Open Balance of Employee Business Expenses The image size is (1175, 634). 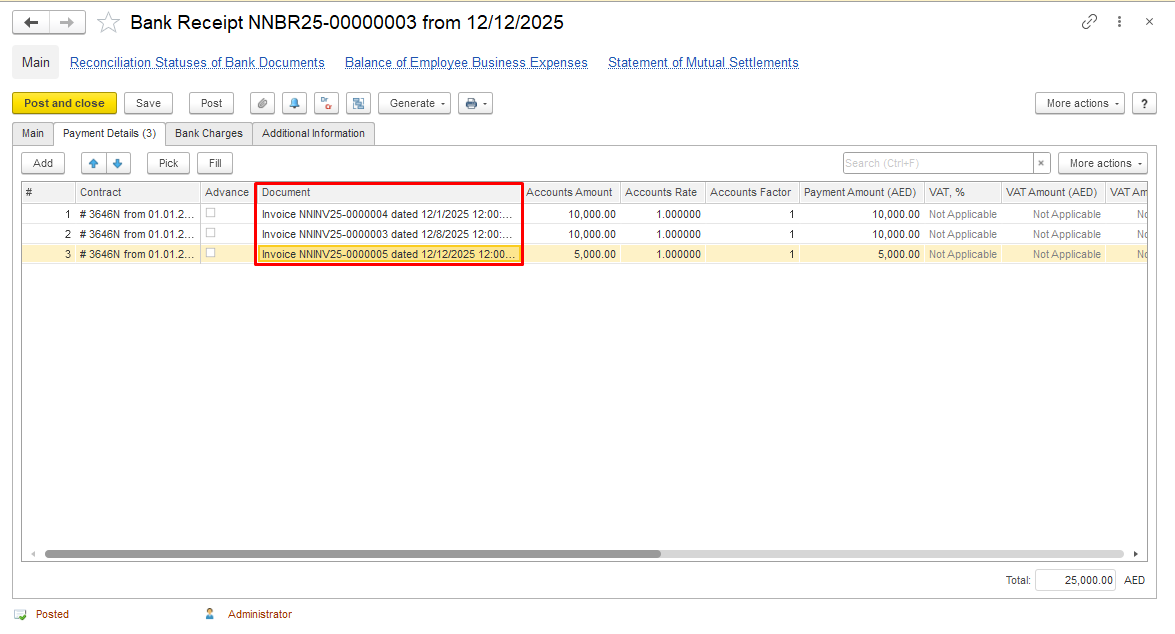[x=466, y=63]
